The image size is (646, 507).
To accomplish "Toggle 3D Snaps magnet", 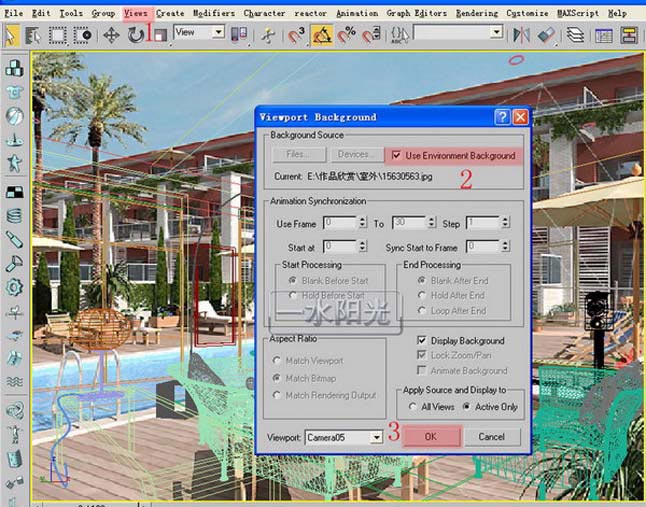I will pyautogui.click(x=296, y=35).
